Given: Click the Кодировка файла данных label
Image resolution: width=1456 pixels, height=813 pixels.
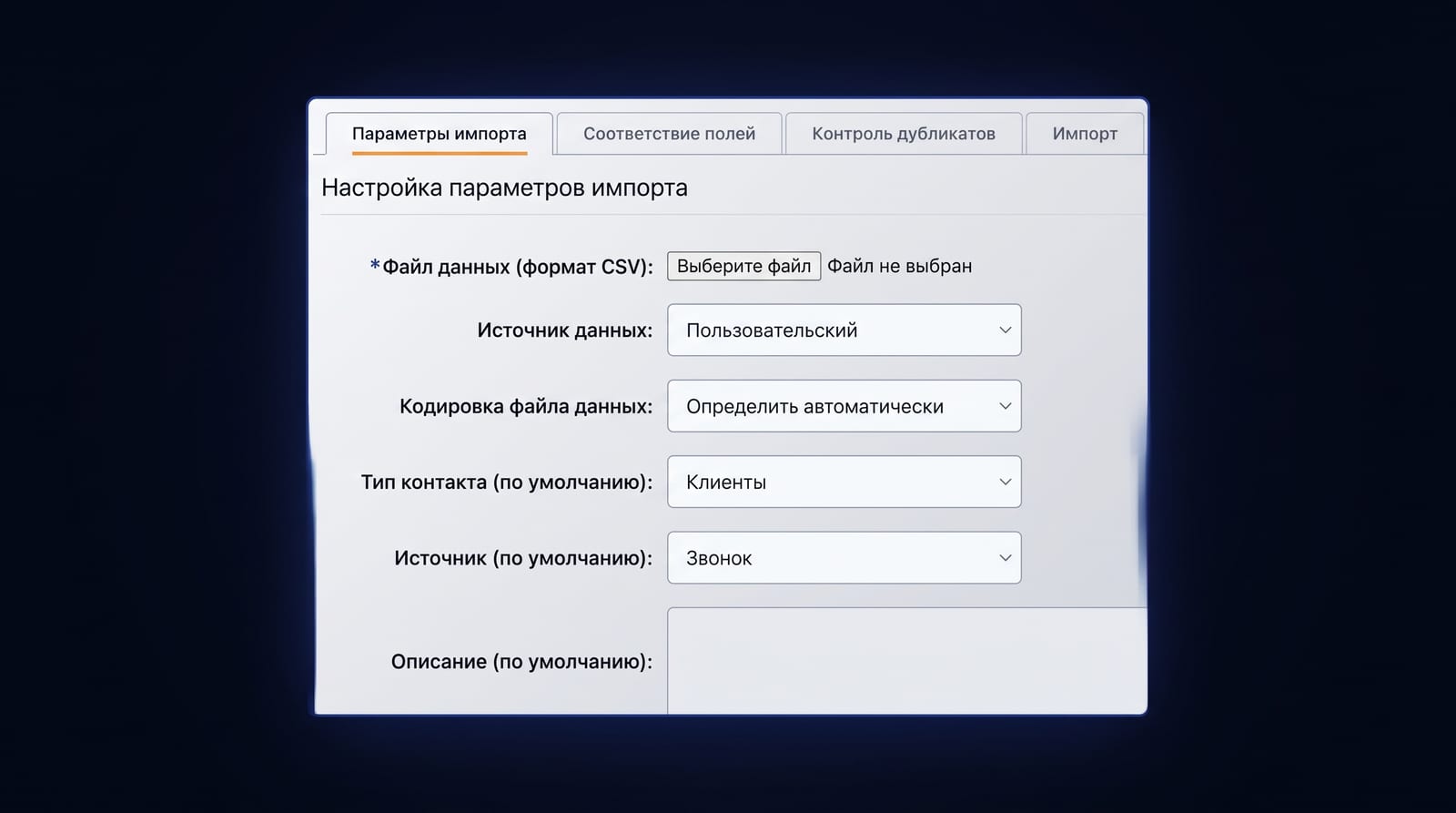Looking at the screenshot, I should click(x=526, y=406).
